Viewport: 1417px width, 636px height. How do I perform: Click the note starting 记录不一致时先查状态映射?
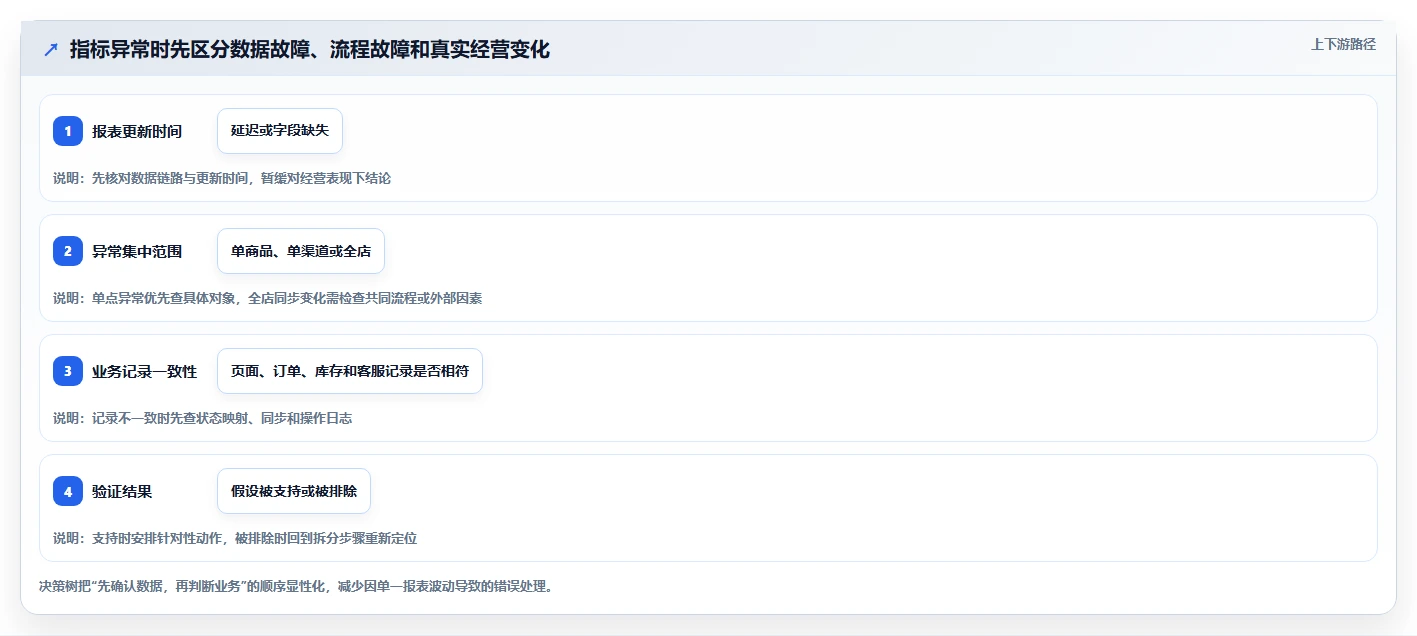point(203,418)
